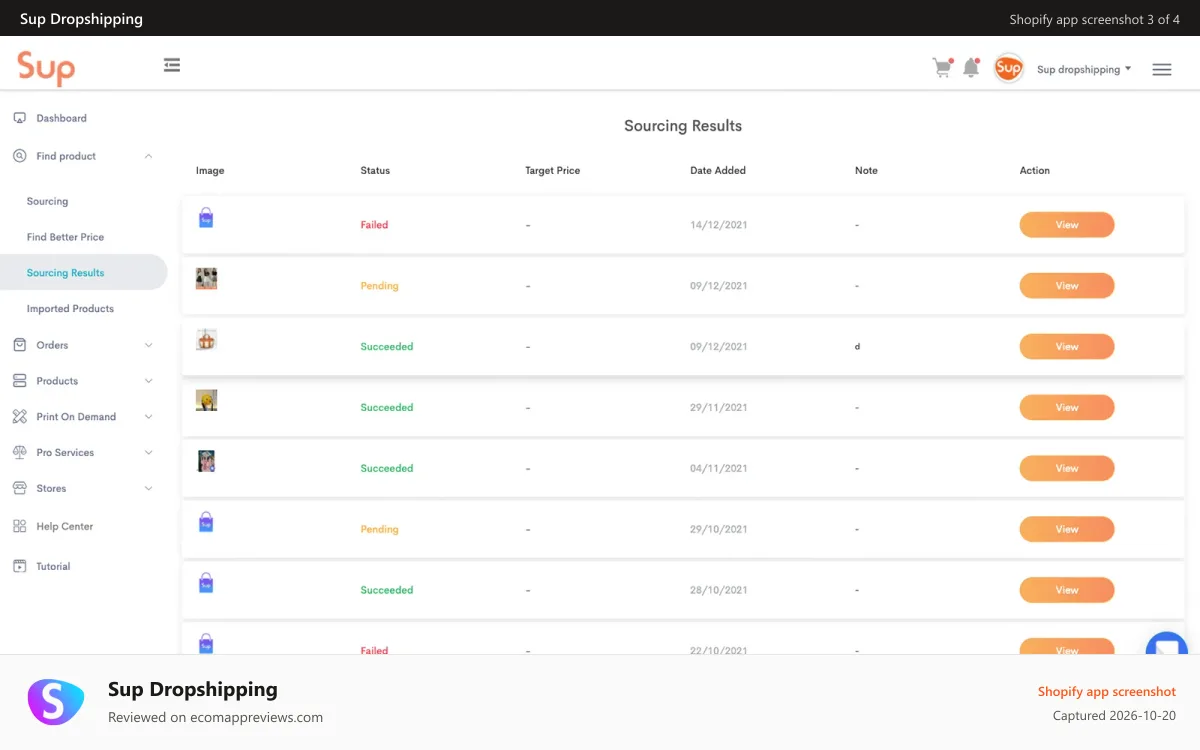The image size is (1200, 750).
Task: Click product thumbnail in 28/10/2021 row
Action: pos(206,583)
